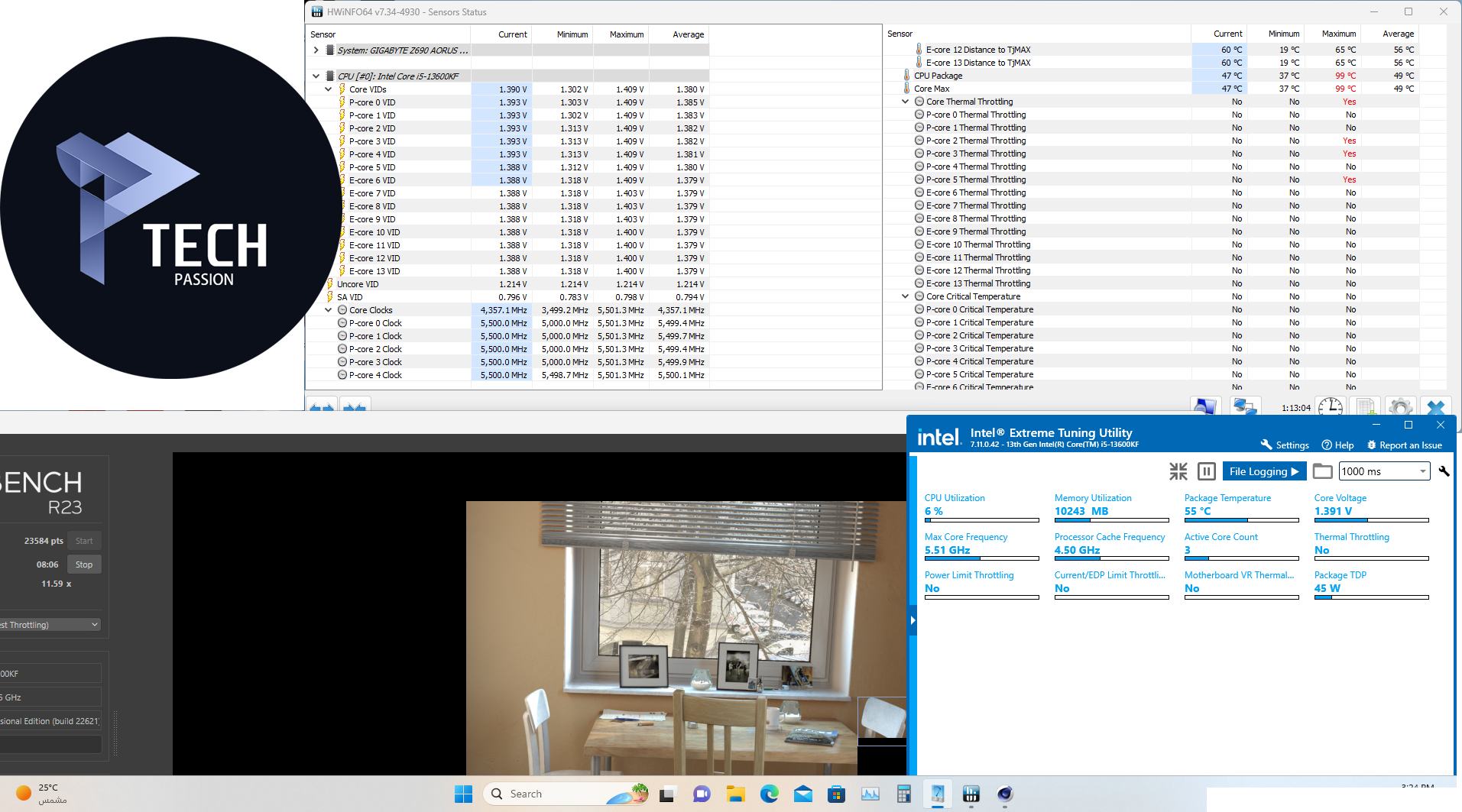Open the XTU log folder icon

click(x=1322, y=471)
